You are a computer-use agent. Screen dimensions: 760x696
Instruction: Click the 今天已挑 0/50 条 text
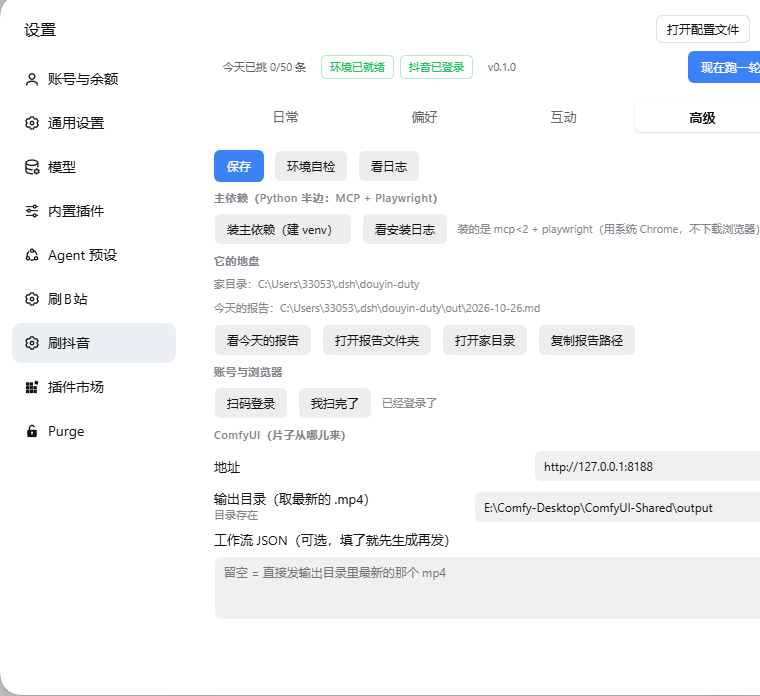point(265,67)
